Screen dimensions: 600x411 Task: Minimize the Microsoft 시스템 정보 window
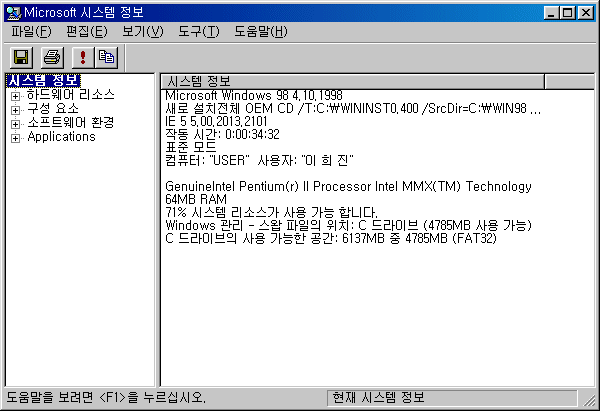coord(551,13)
